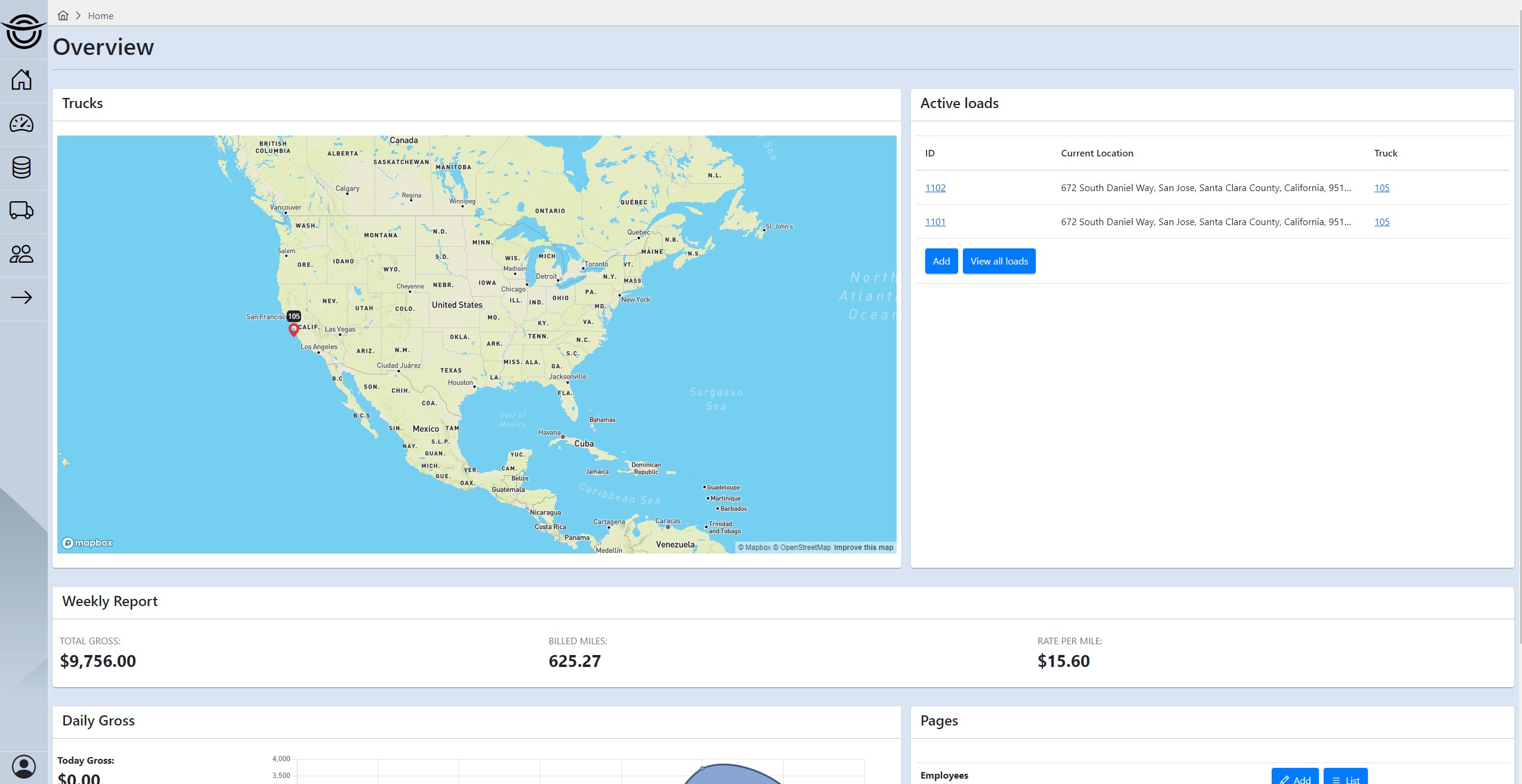Image resolution: width=1522 pixels, height=784 pixels.
Task: Click the home icon in sidebar
Action: click(x=22, y=79)
